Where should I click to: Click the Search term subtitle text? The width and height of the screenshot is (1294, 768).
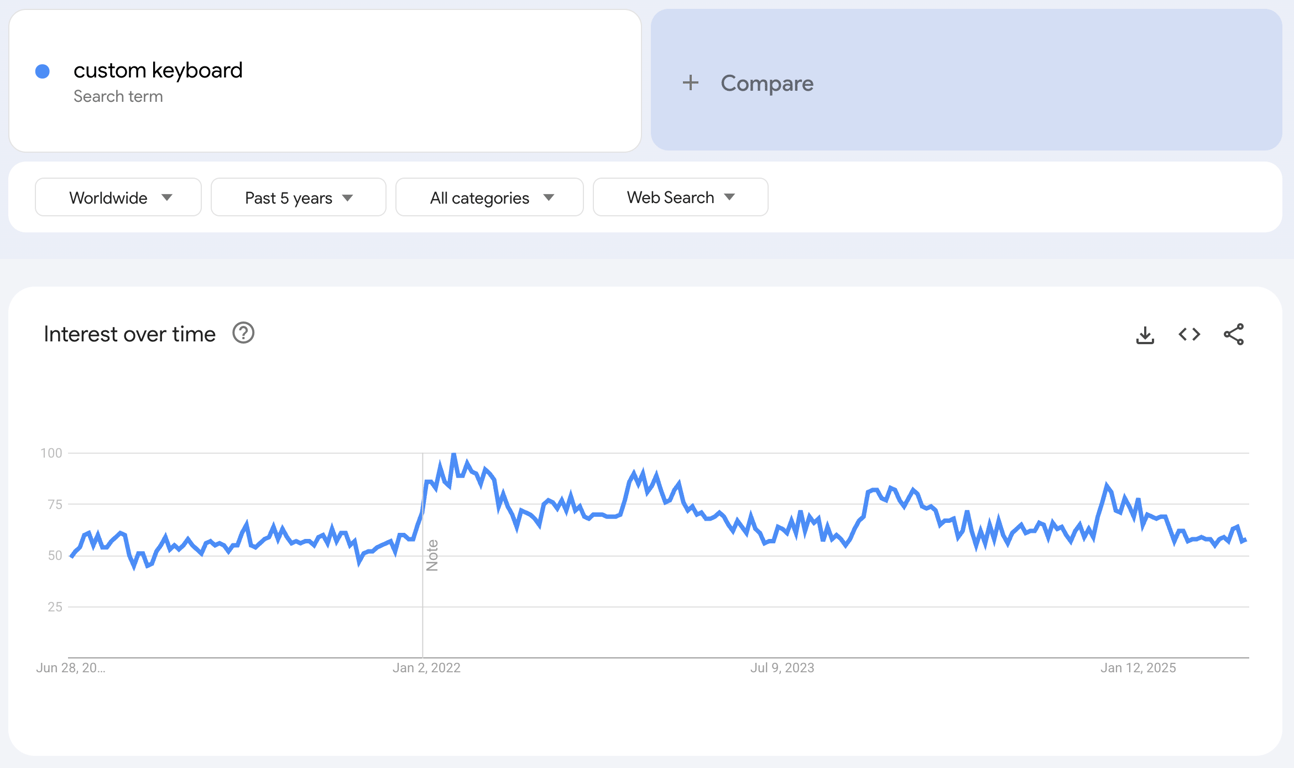[x=118, y=96]
